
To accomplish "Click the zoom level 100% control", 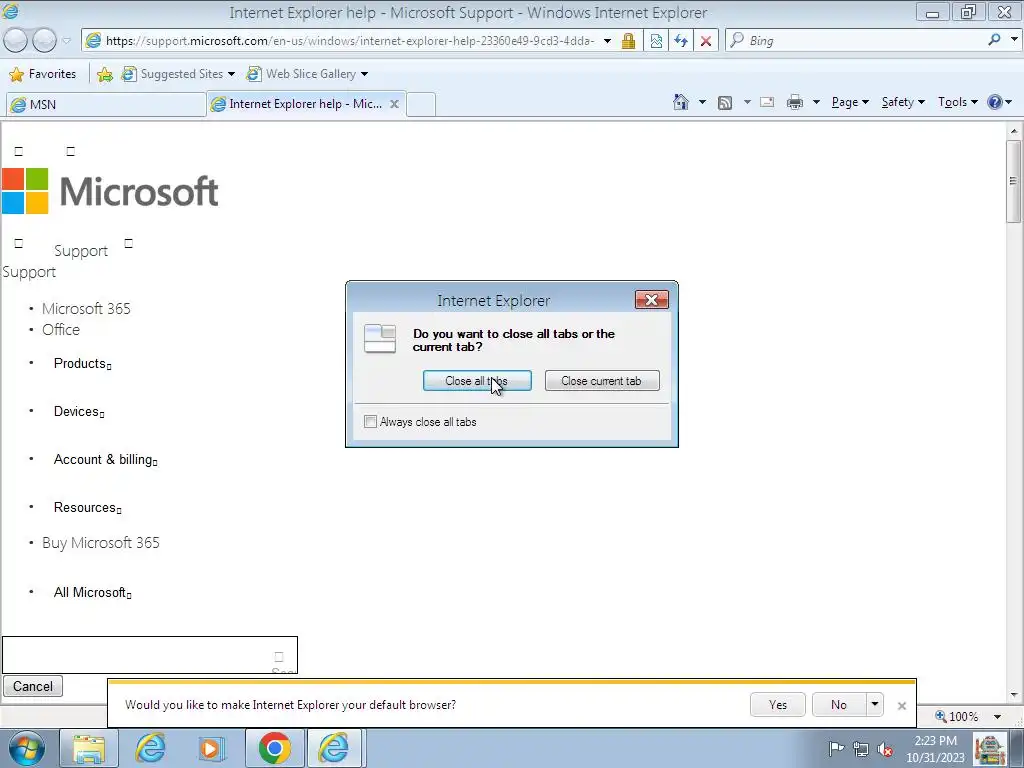I will tap(961, 716).
